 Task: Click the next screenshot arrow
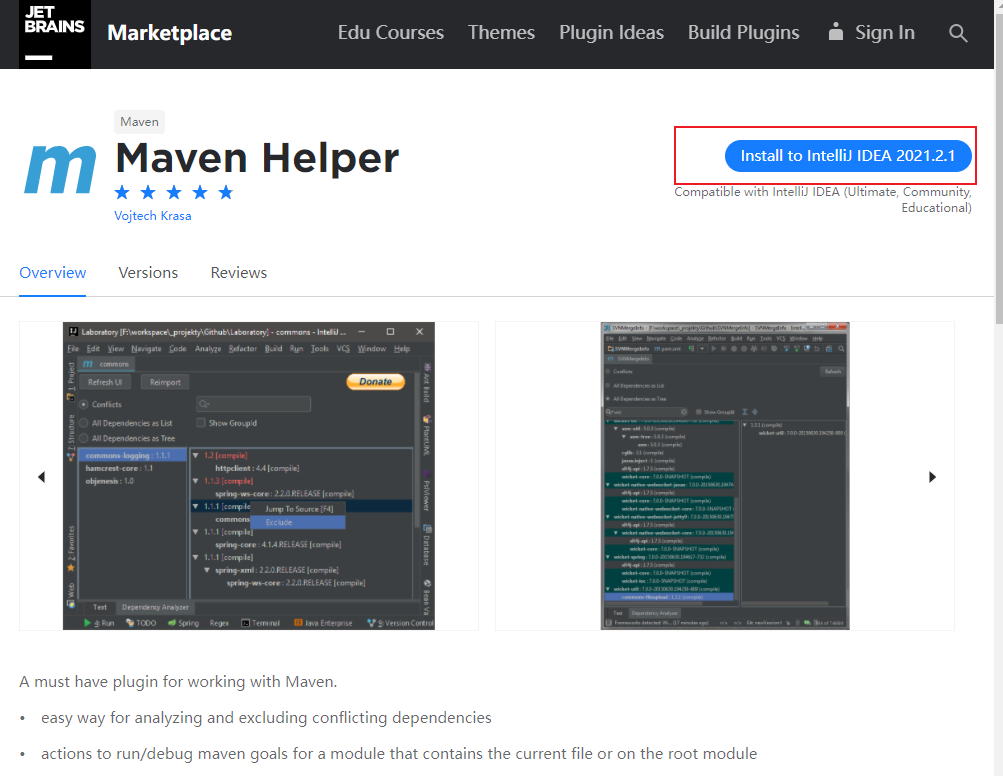click(932, 477)
